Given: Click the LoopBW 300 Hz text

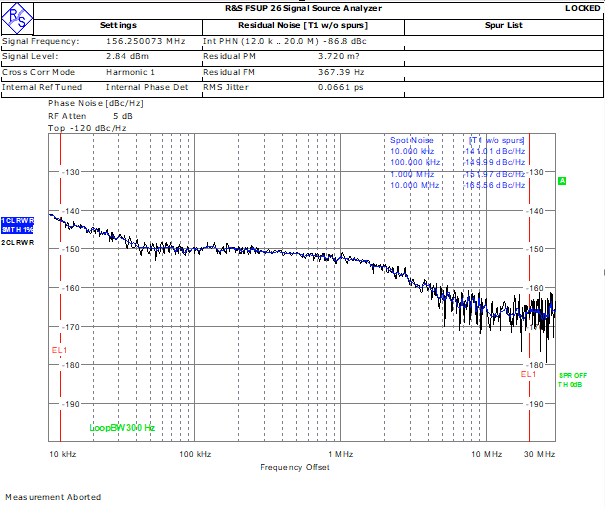Looking at the screenshot, I should (122, 428).
